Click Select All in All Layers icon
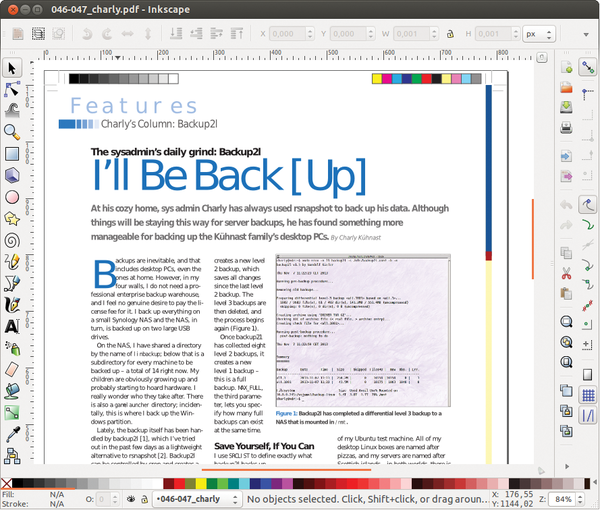Viewport: 600px width, 510px height. [x=38, y=34]
